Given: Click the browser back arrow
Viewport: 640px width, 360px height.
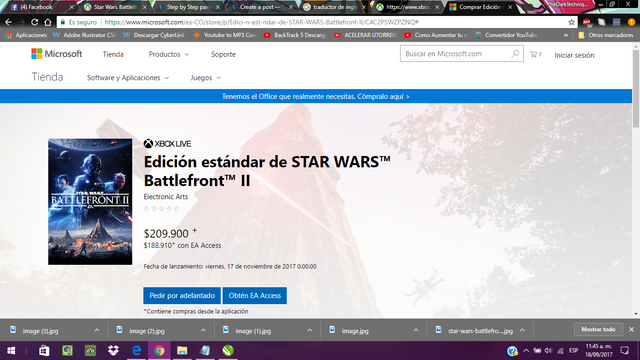Looking at the screenshot, I should point(8,22).
